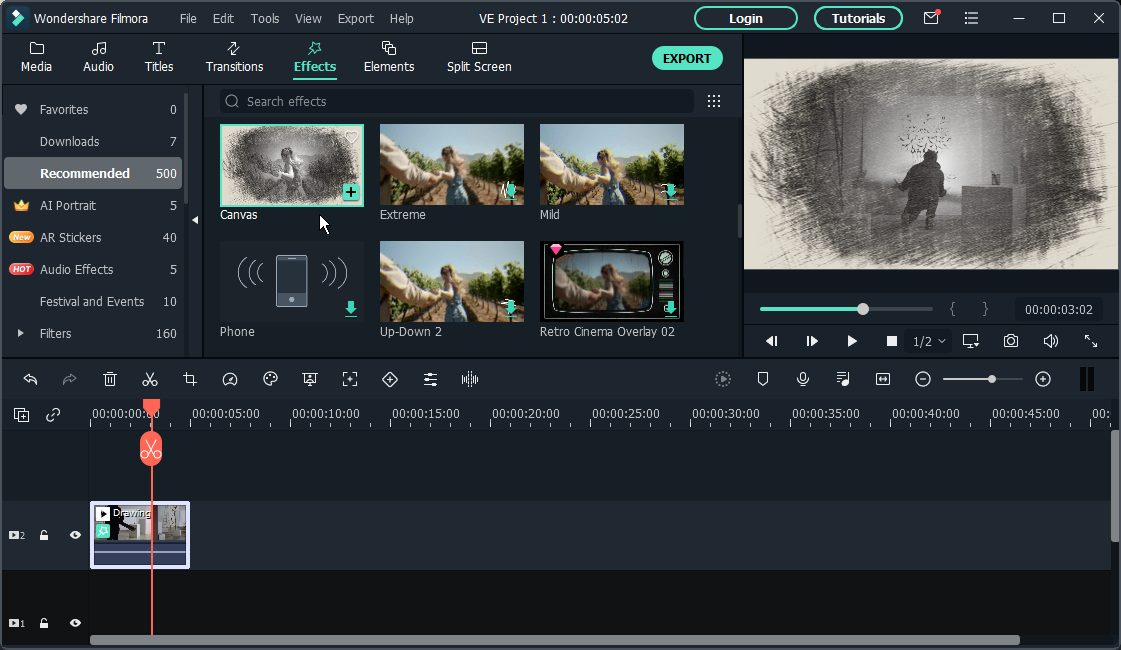Click the Tutorials button
Screen dimensions: 1121x650
pos(857,18)
